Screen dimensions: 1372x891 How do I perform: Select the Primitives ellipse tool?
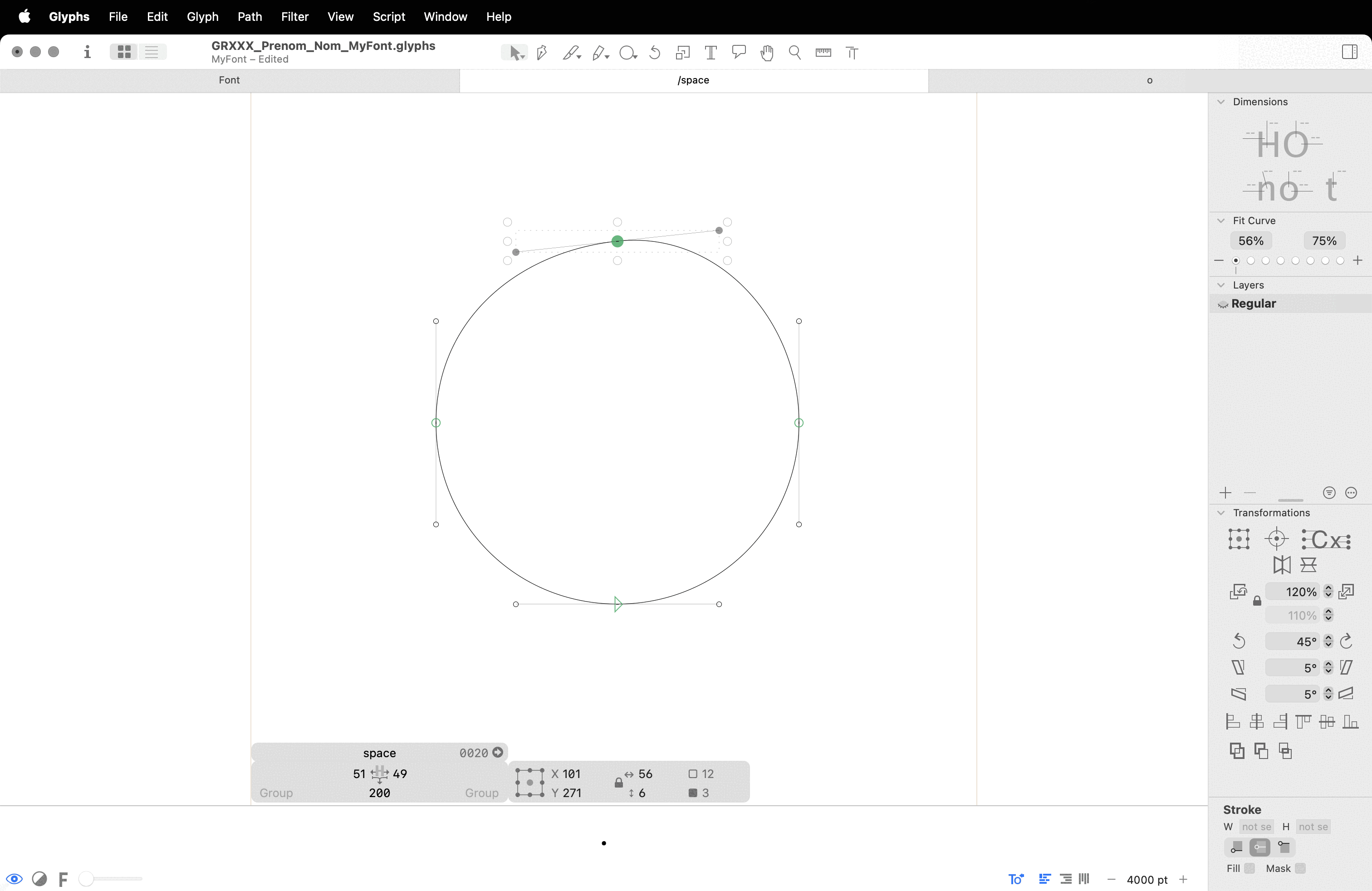627,53
